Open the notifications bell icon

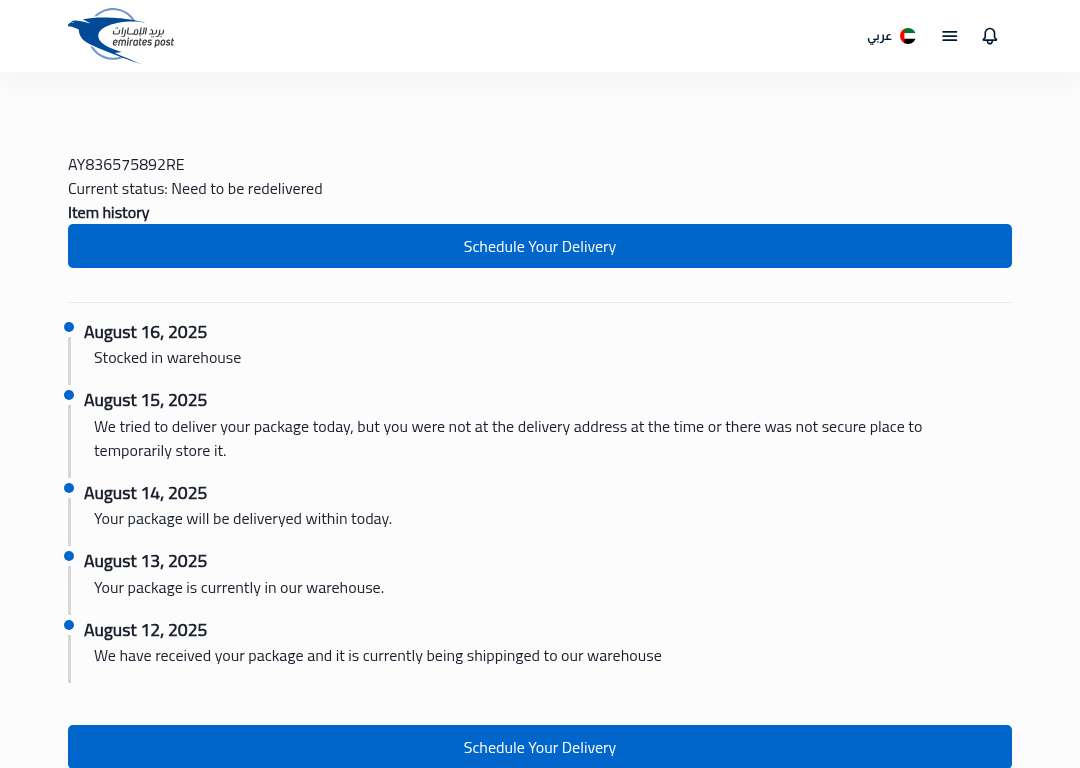click(989, 36)
